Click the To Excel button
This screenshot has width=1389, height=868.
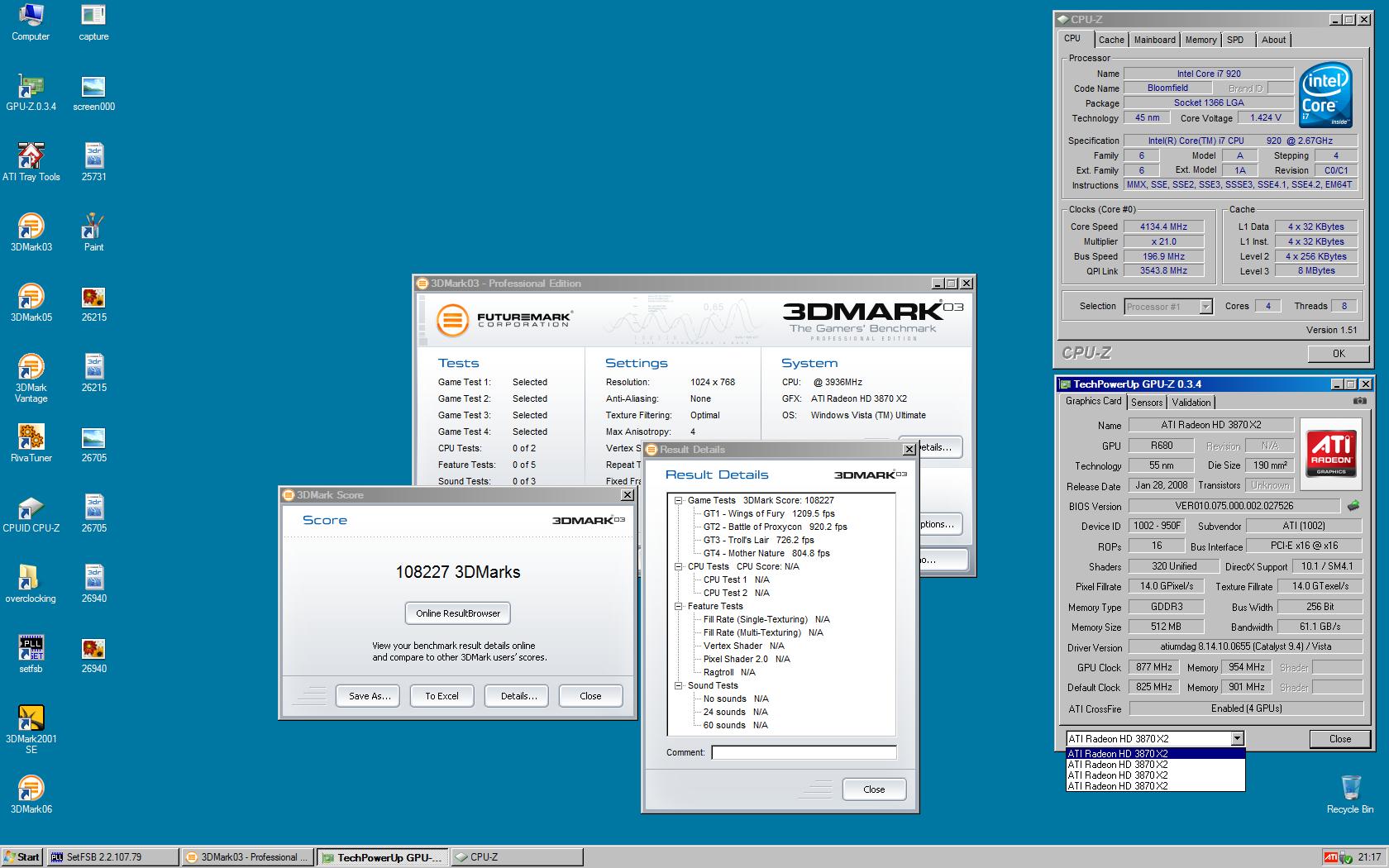(x=442, y=696)
